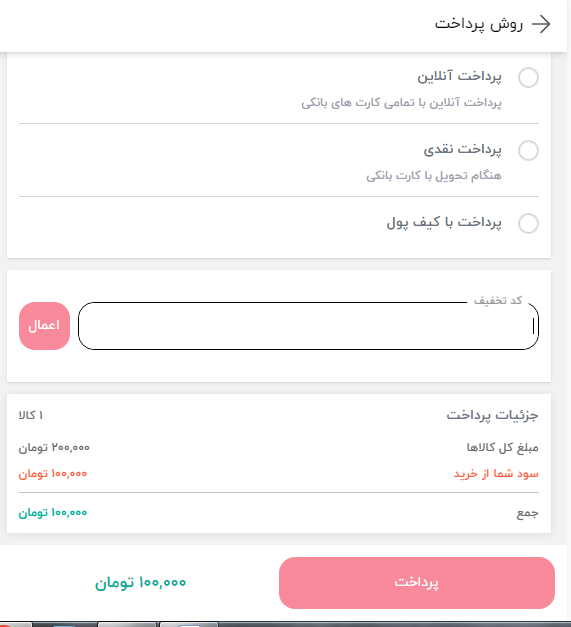Select the پرداخت نقدی radio button
Viewport: 571px width, 627px height.
[x=528, y=150]
